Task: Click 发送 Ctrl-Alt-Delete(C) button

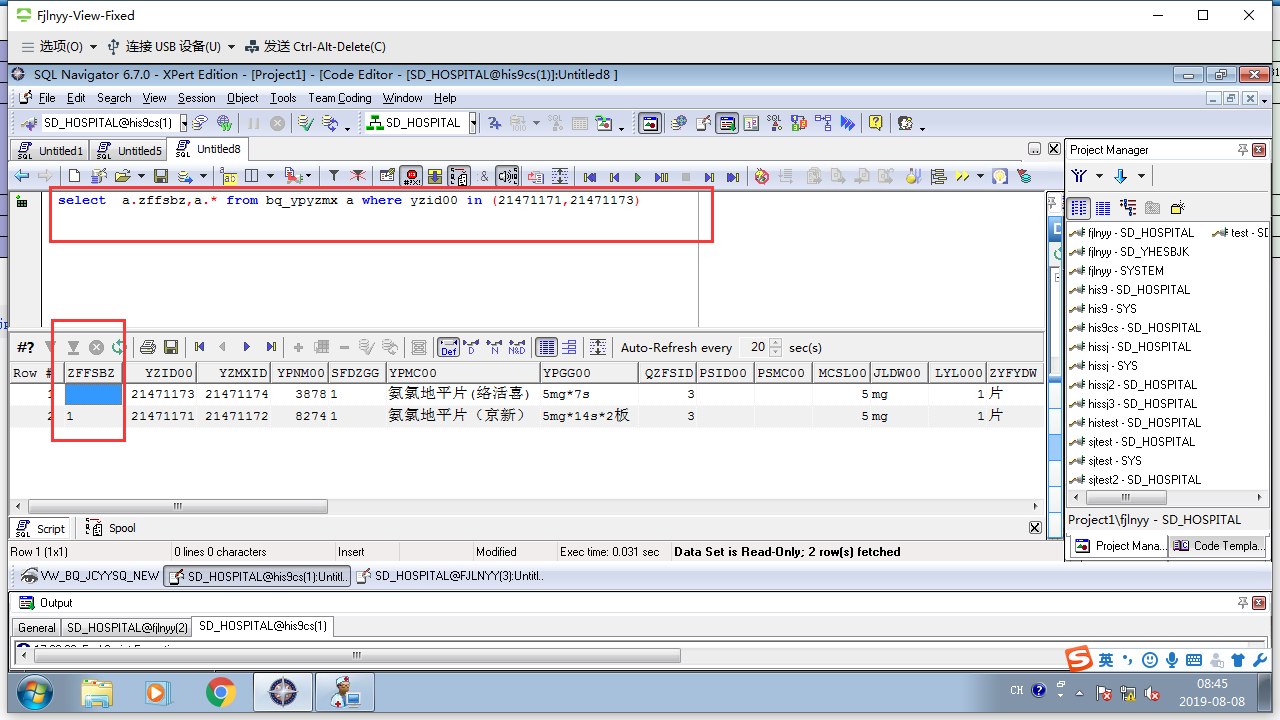Action: [x=315, y=46]
